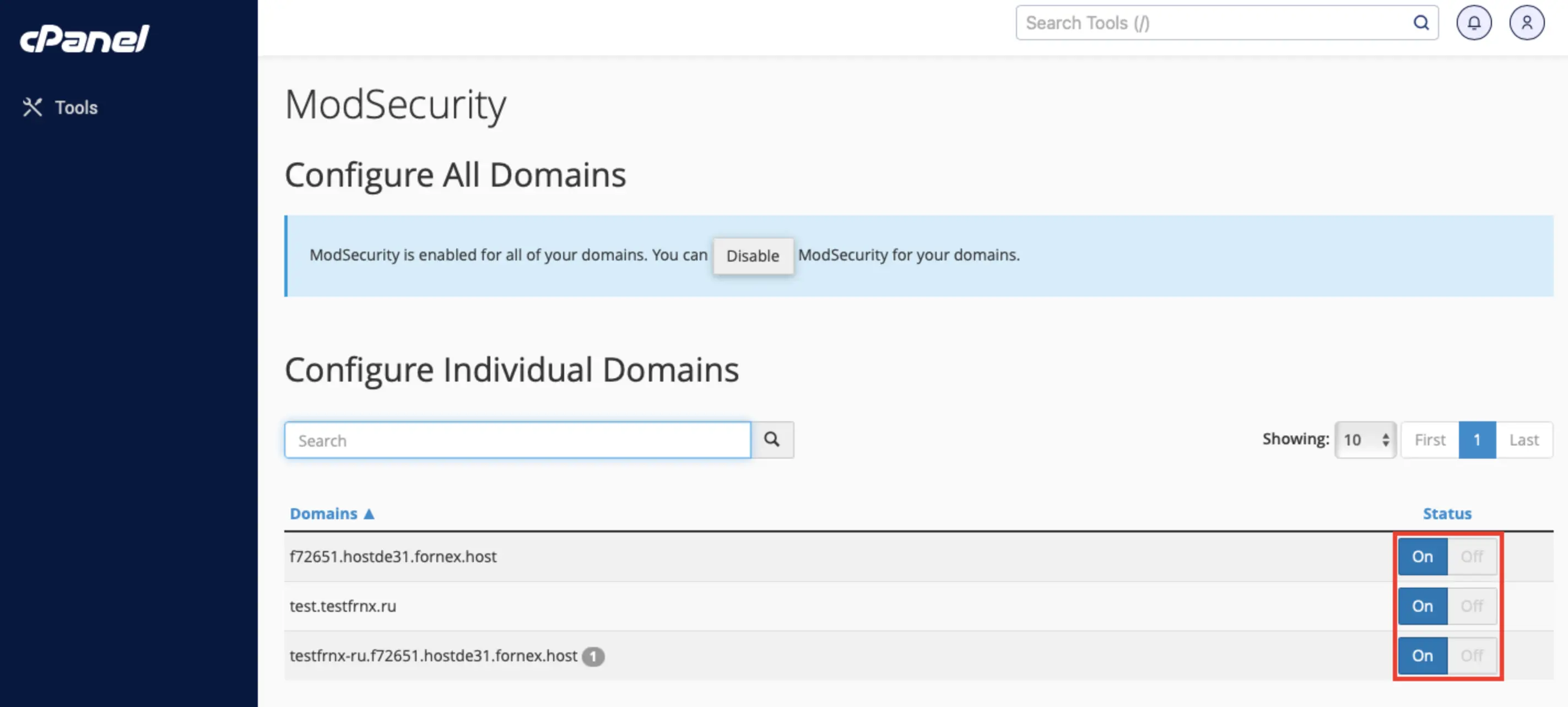This screenshot has width=1568, height=707.
Task: Go to the Last page
Action: click(x=1523, y=440)
